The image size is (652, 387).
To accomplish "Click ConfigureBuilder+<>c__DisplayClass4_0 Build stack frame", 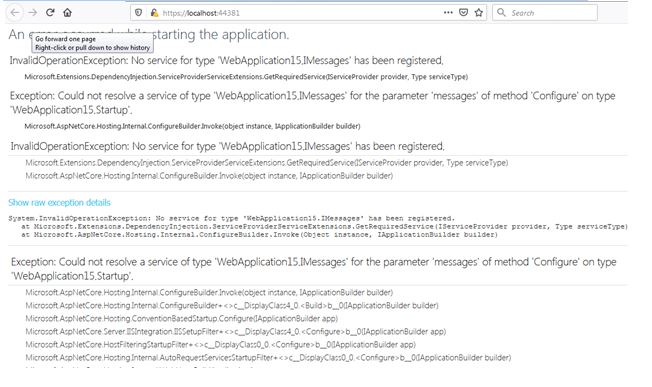I will [232, 306].
